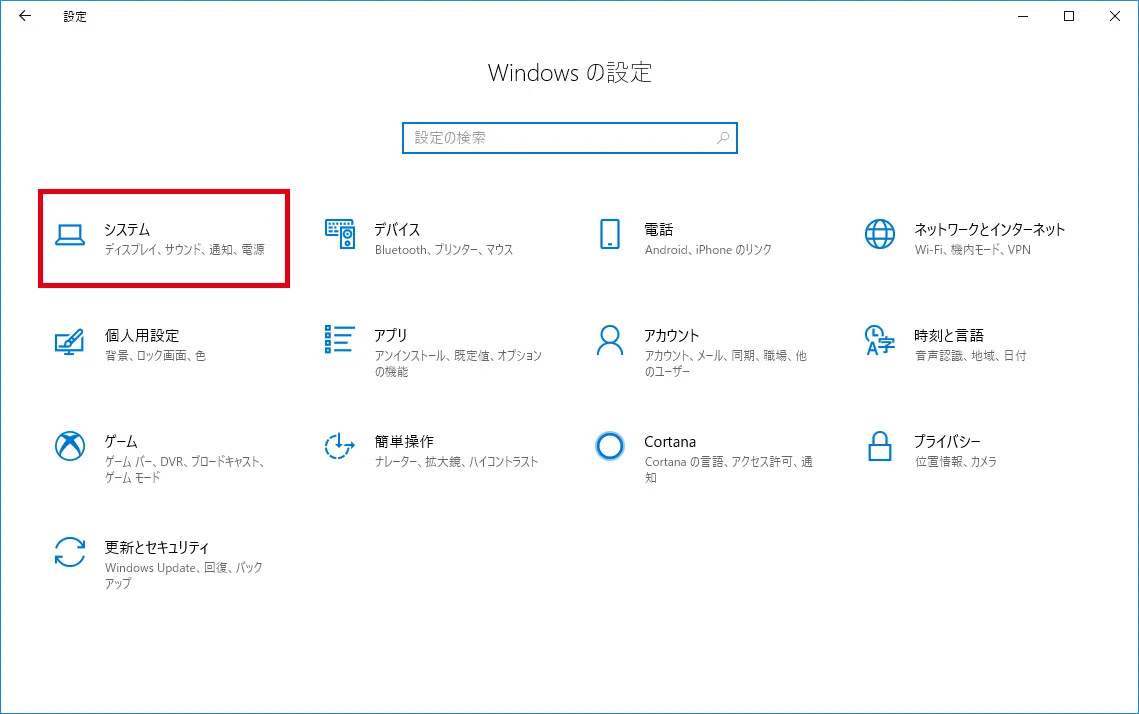Viewport: 1139px width, 714px height.
Task: Open 電話 settings title
Action: tap(659, 230)
